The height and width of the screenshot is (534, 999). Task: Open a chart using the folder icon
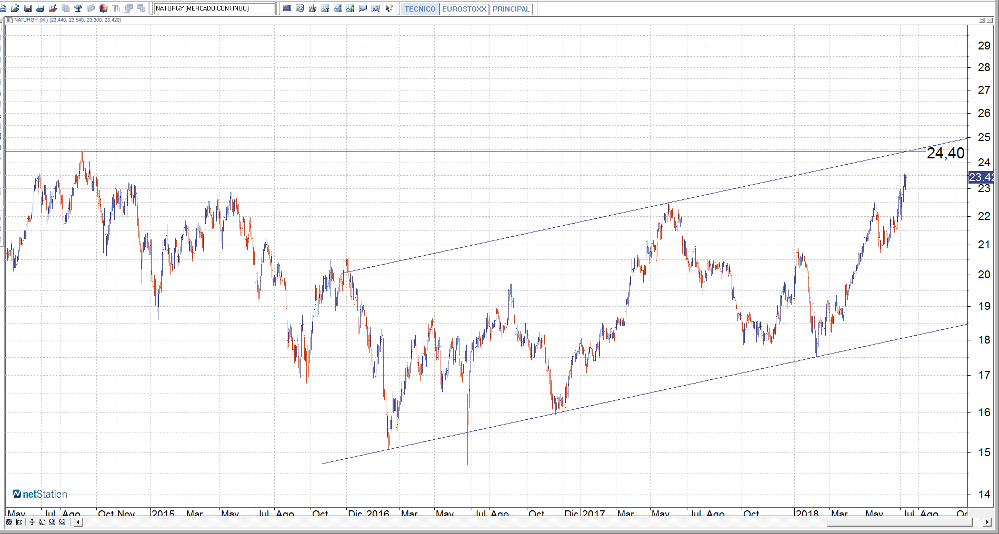(15, 8)
